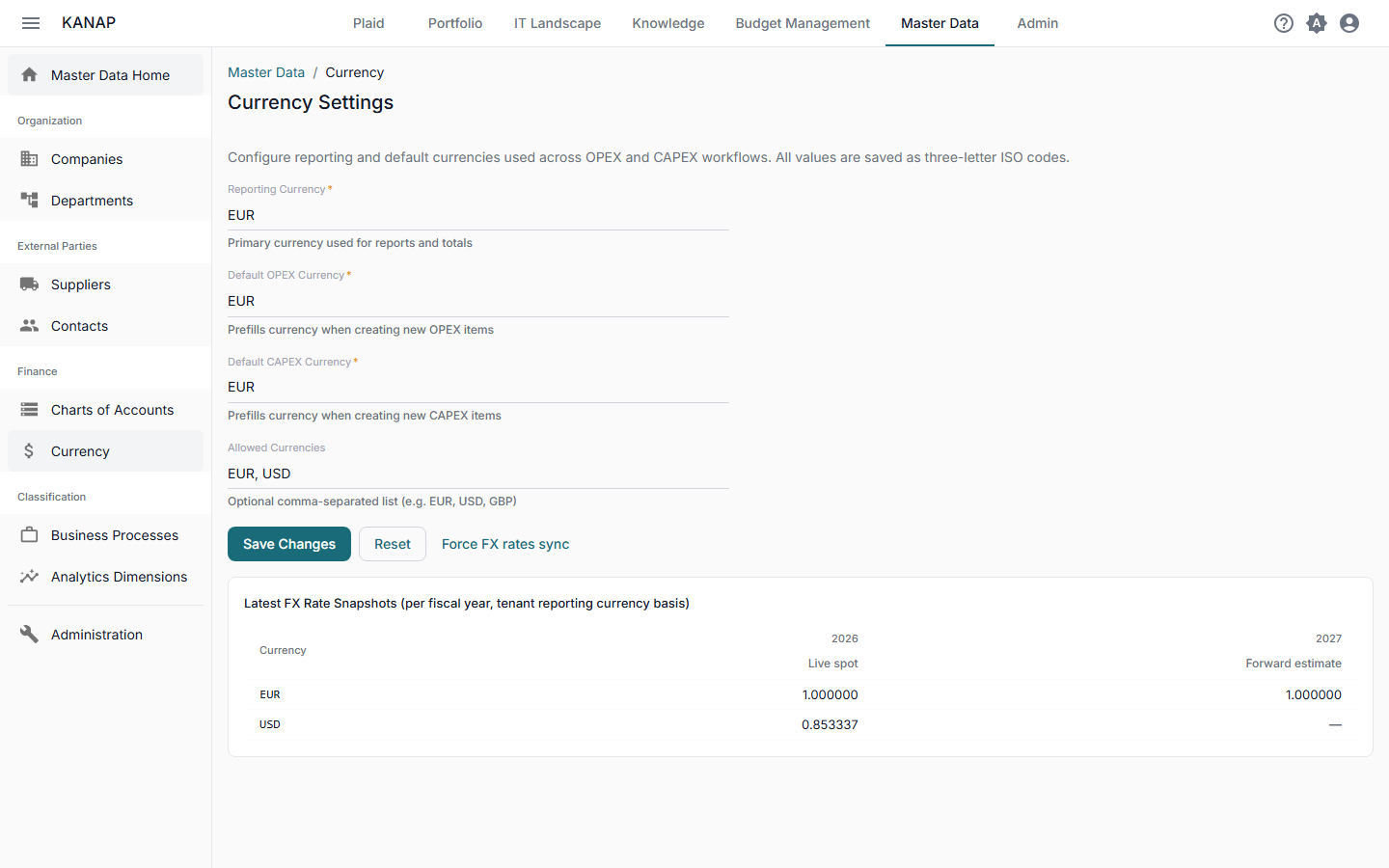Image resolution: width=1389 pixels, height=868 pixels.
Task: Open the Departments sidebar label
Action: 92,201
